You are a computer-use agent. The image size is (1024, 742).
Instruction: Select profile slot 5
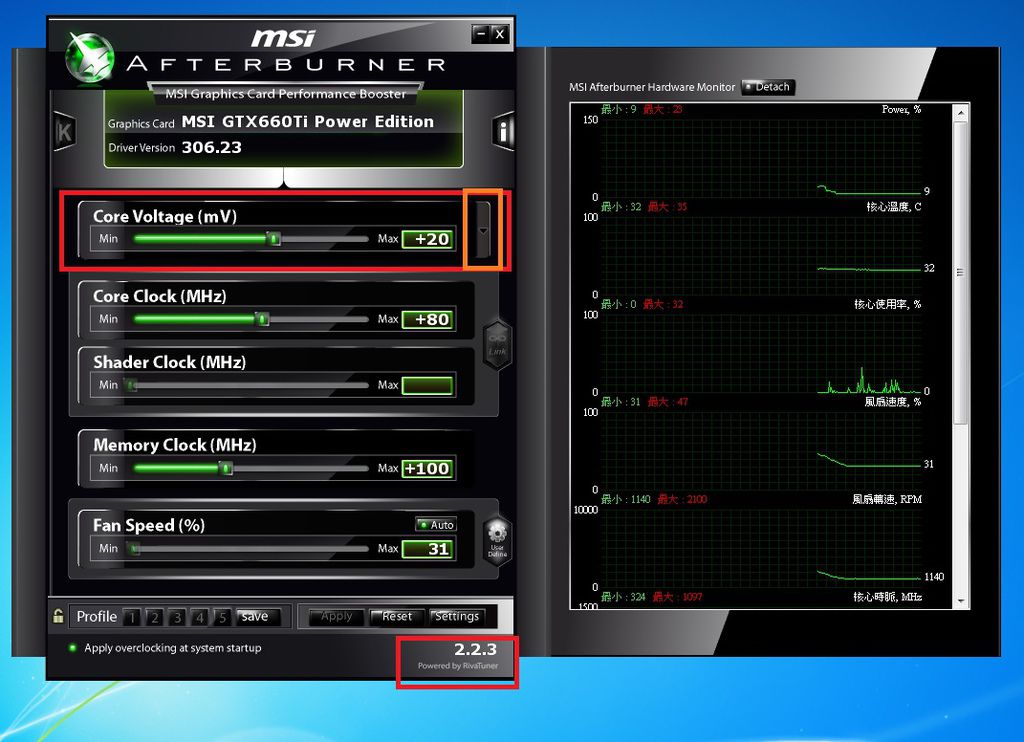[222, 617]
